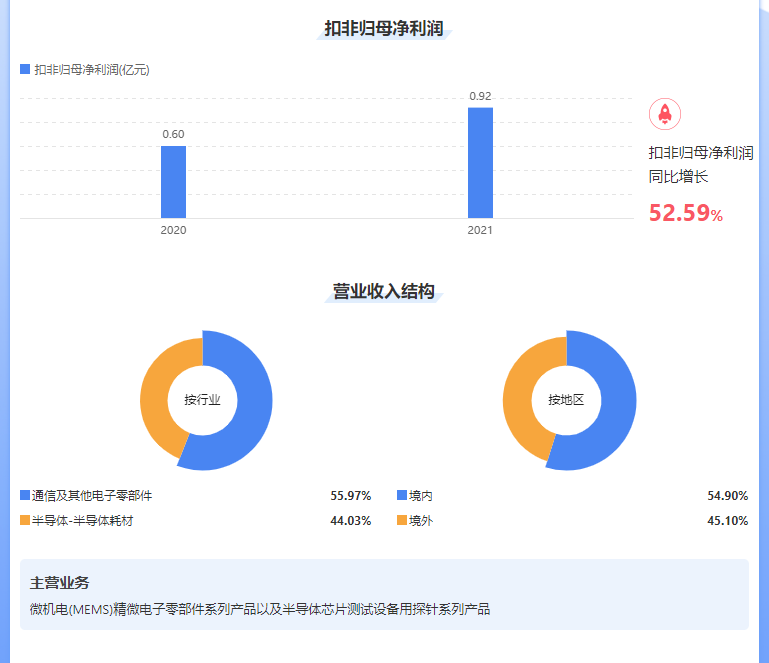Click the 0.92 value label above bar
Image resolution: width=769 pixels, height=663 pixels.
[480, 96]
